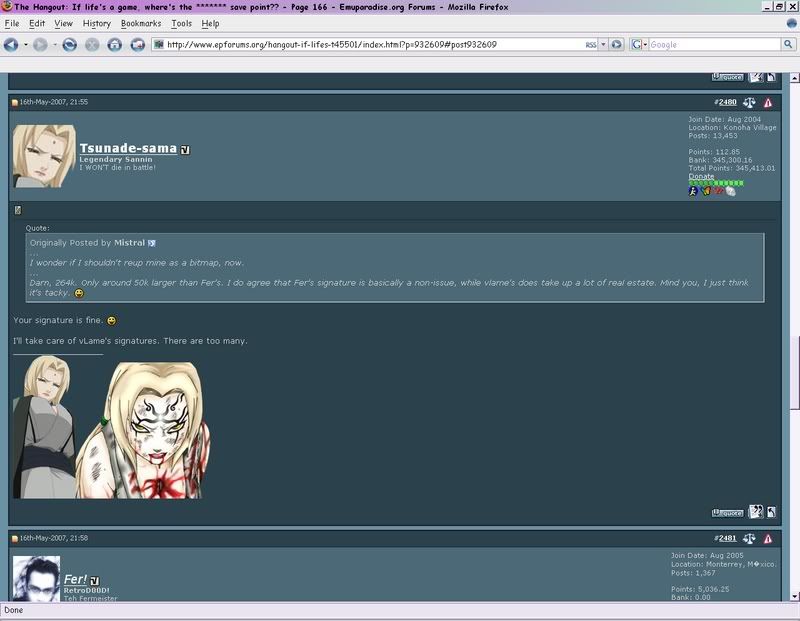Click the text "Total Points: 345,413.01"
The width and height of the screenshot is (800, 621).
pos(732,168)
